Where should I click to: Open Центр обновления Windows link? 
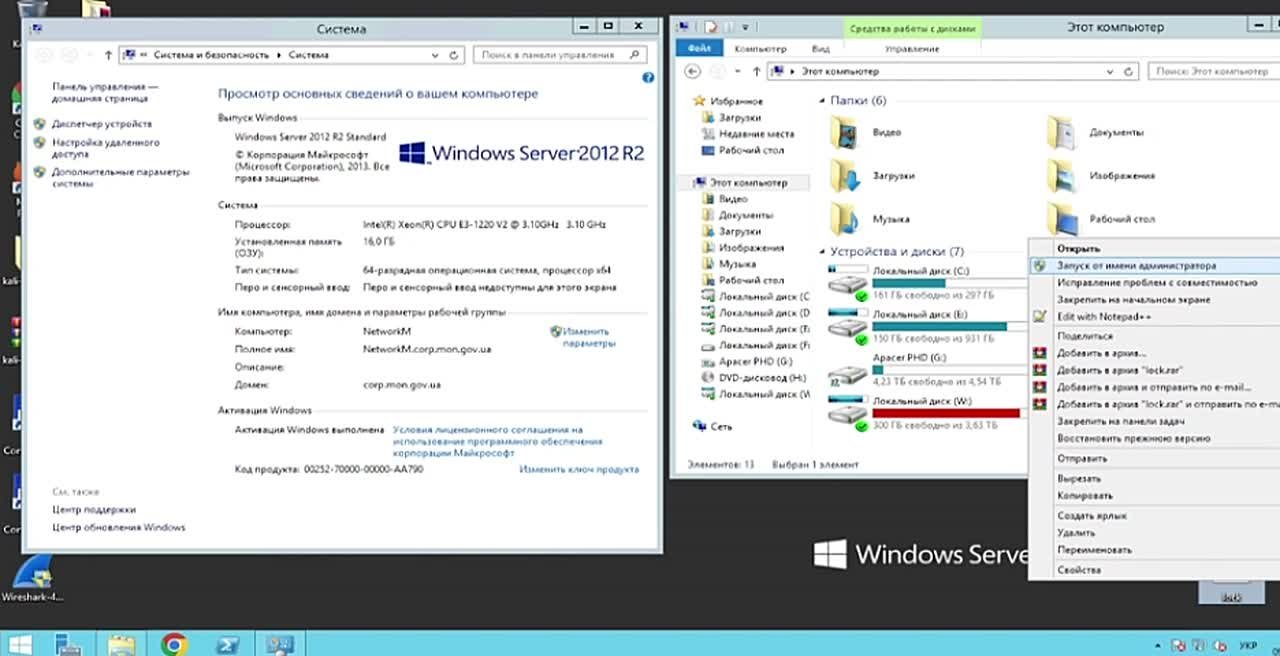[x=119, y=527]
